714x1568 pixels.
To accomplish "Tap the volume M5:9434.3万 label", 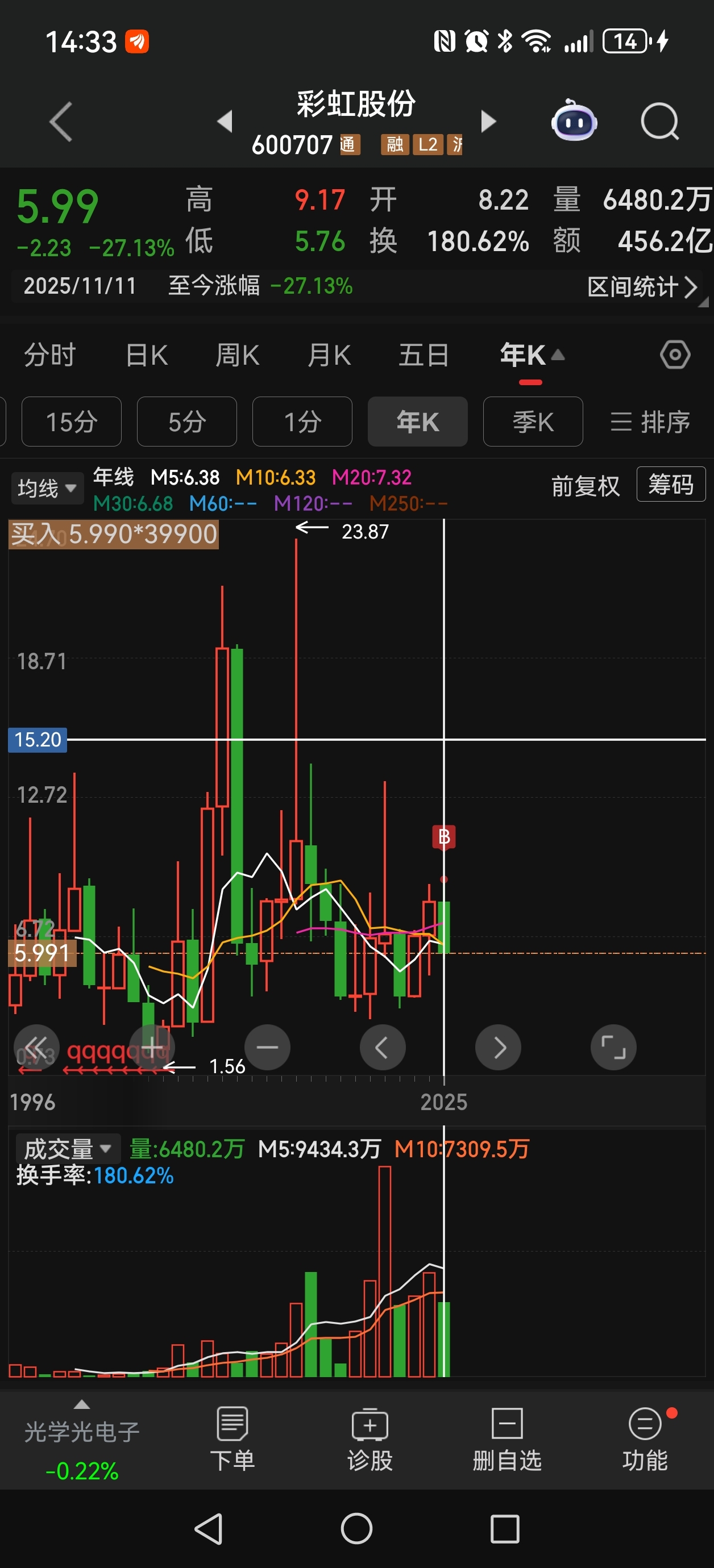I will [319, 1149].
